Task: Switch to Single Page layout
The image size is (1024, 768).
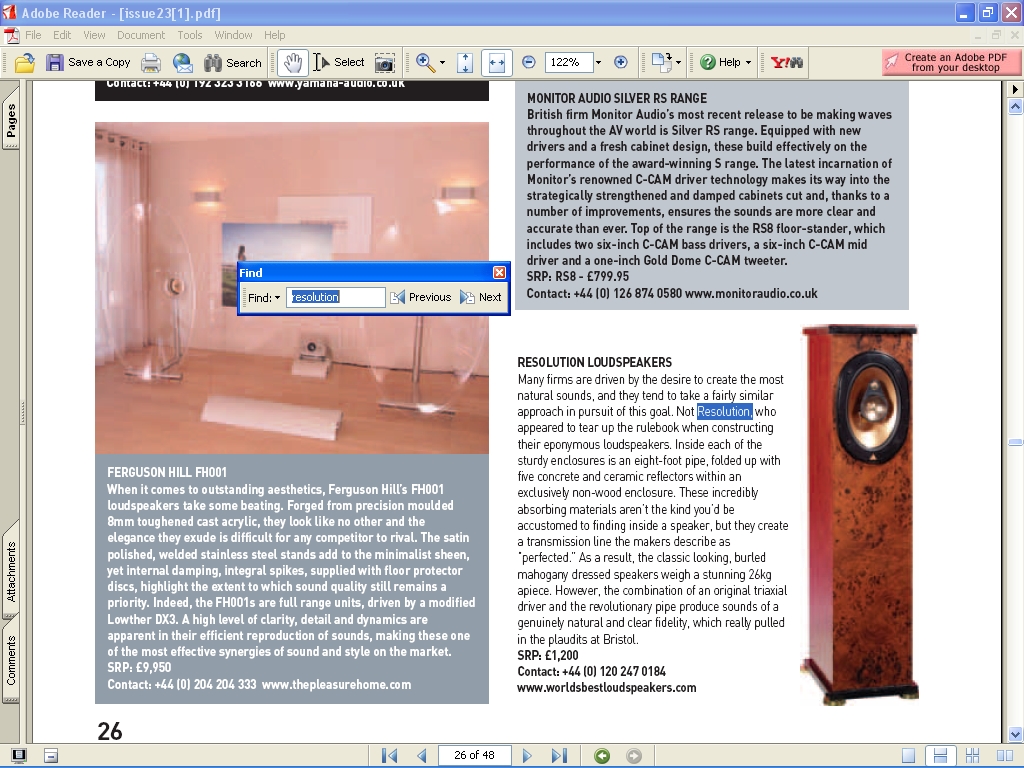Action: coord(908,755)
